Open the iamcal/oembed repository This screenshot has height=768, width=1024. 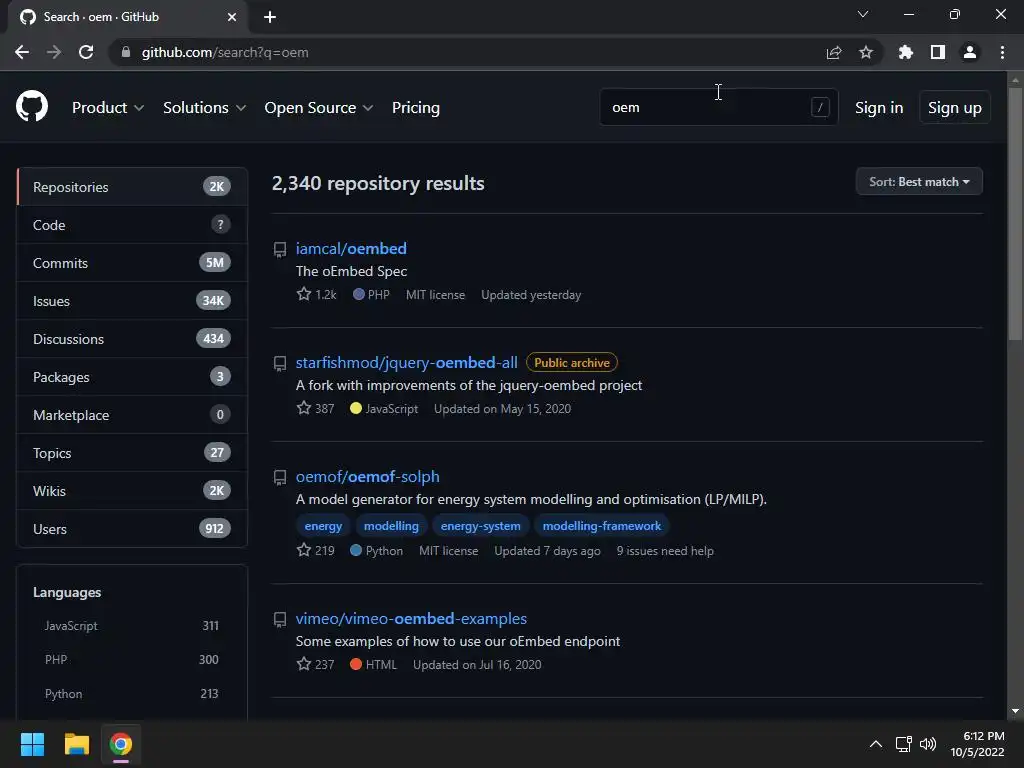(x=351, y=249)
